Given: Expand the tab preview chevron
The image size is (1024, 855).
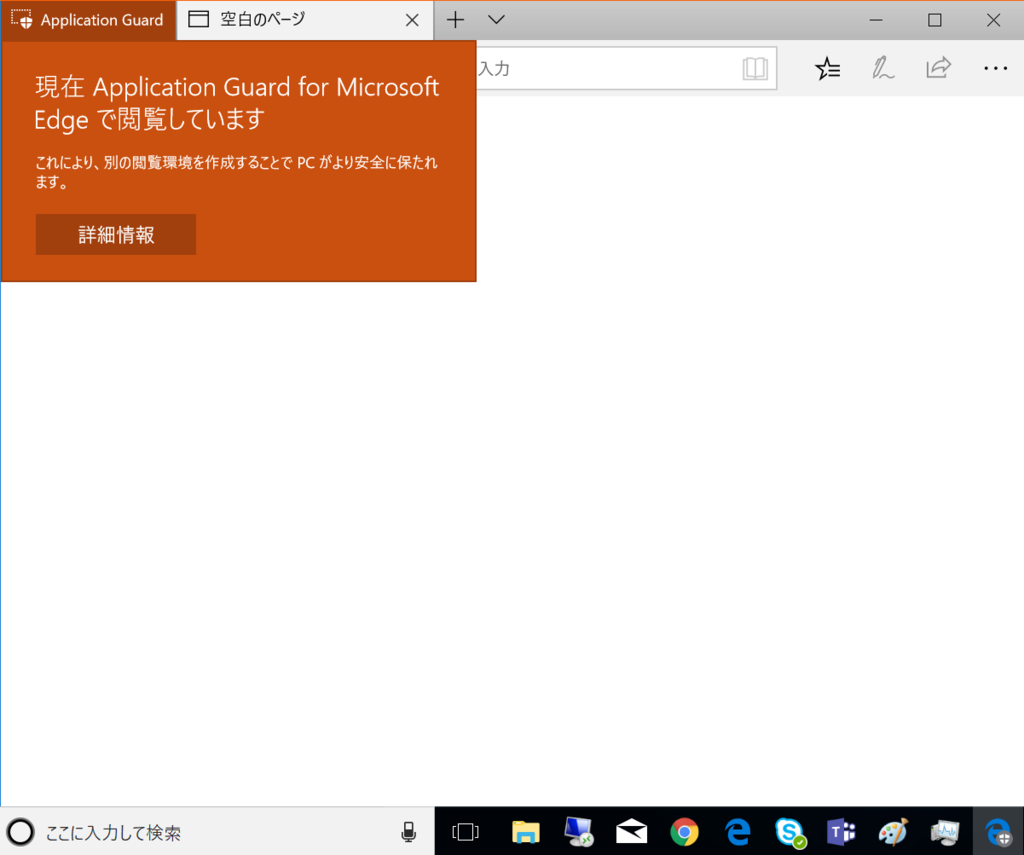Looking at the screenshot, I should [x=496, y=20].
